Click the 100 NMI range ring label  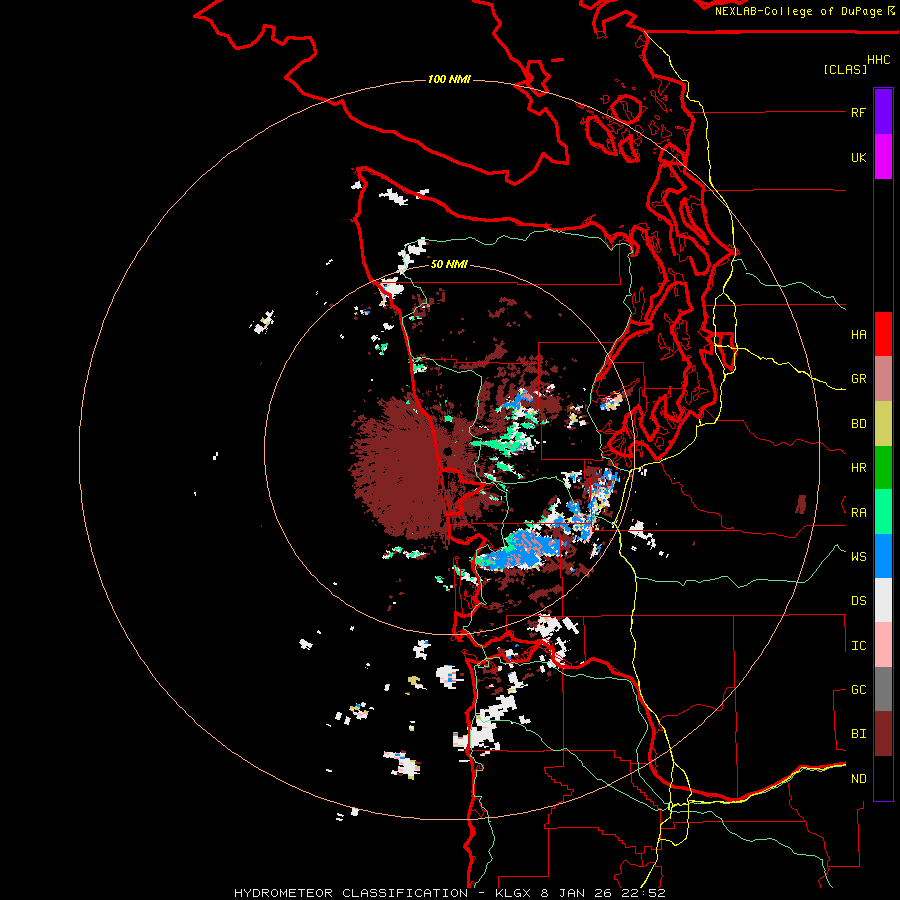[449, 79]
